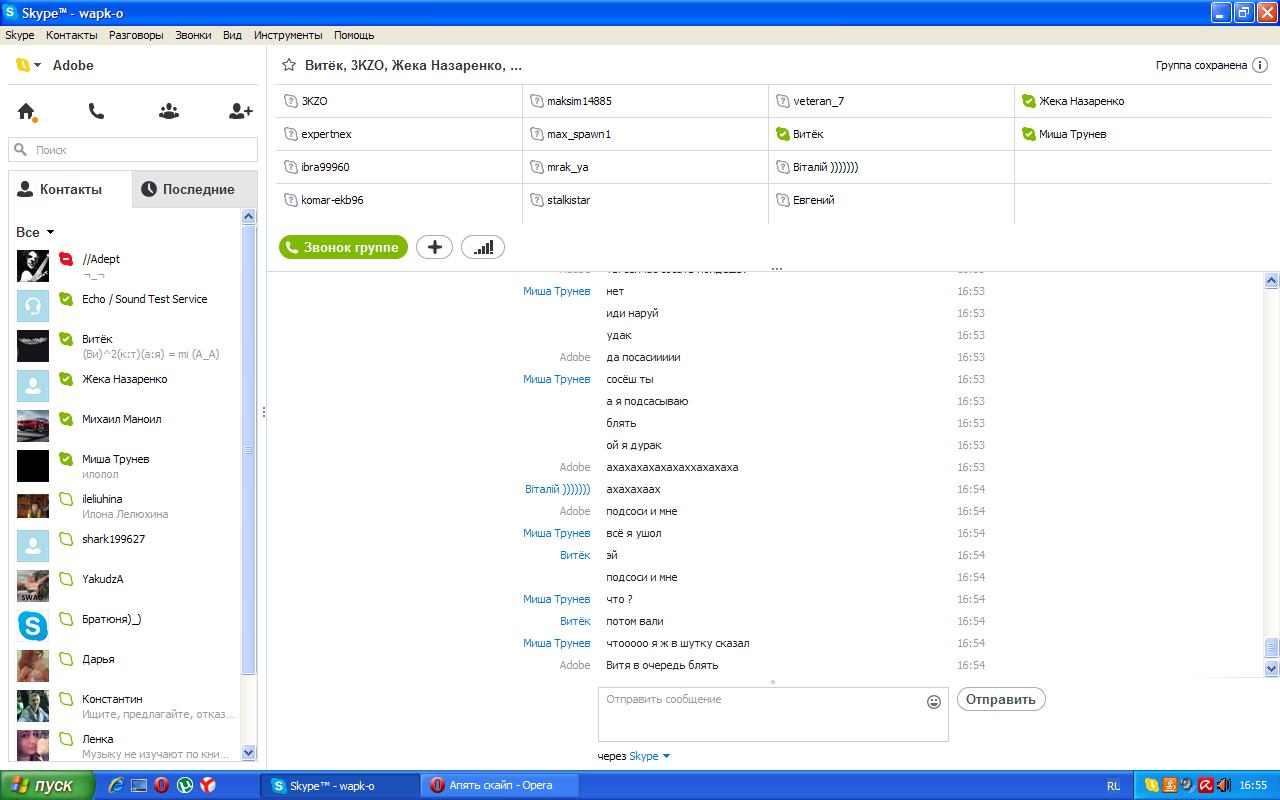Click Миша Трунев sender name link at нет
The height and width of the screenshot is (800, 1280).
[x=556, y=291]
